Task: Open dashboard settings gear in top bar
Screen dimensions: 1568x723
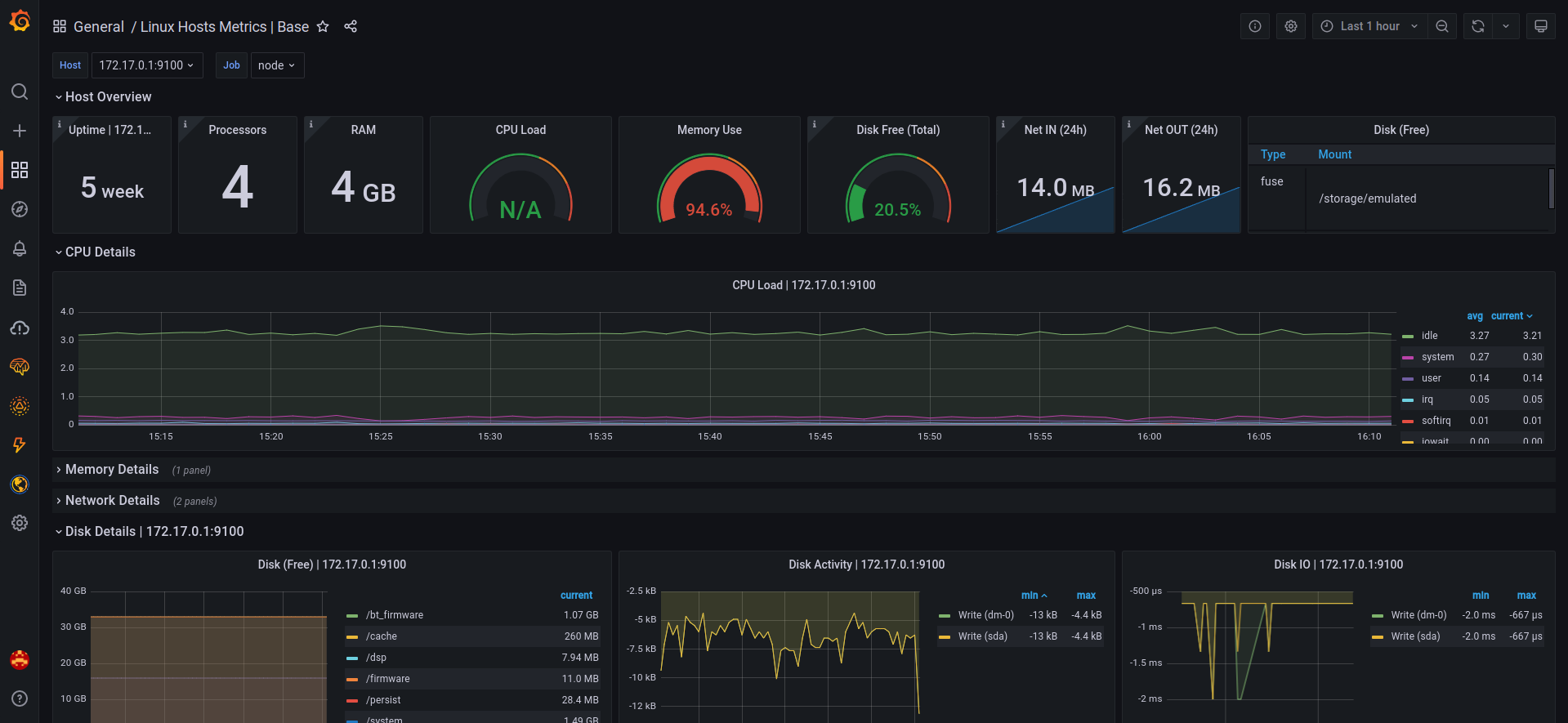Action: (1291, 26)
